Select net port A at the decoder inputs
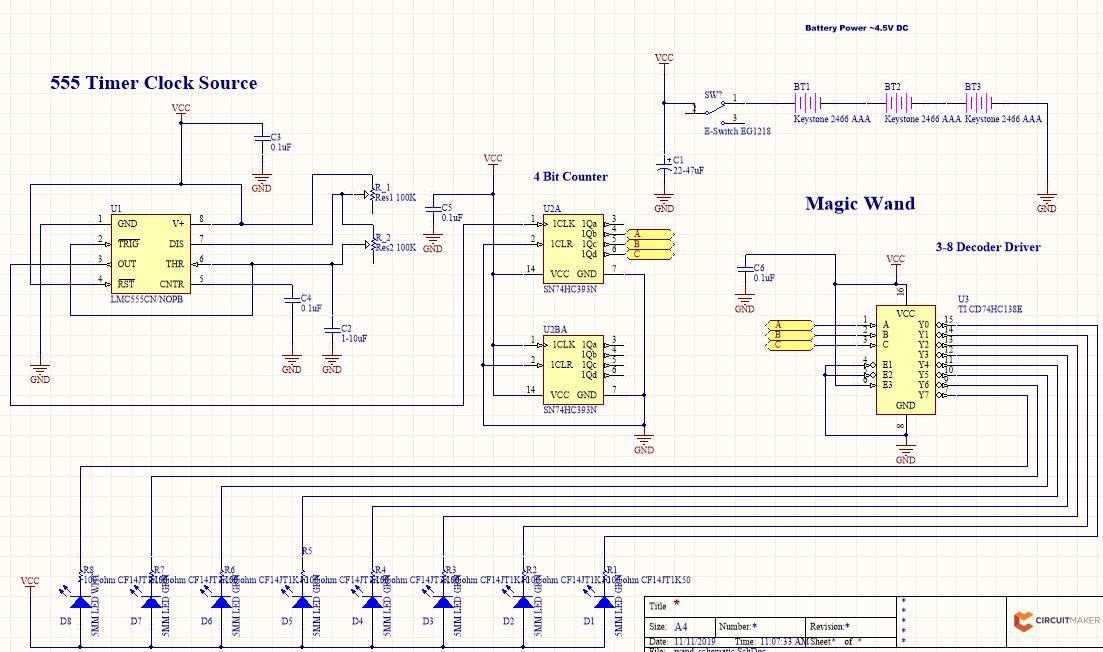 pyautogui.click(x=789, y=325)
